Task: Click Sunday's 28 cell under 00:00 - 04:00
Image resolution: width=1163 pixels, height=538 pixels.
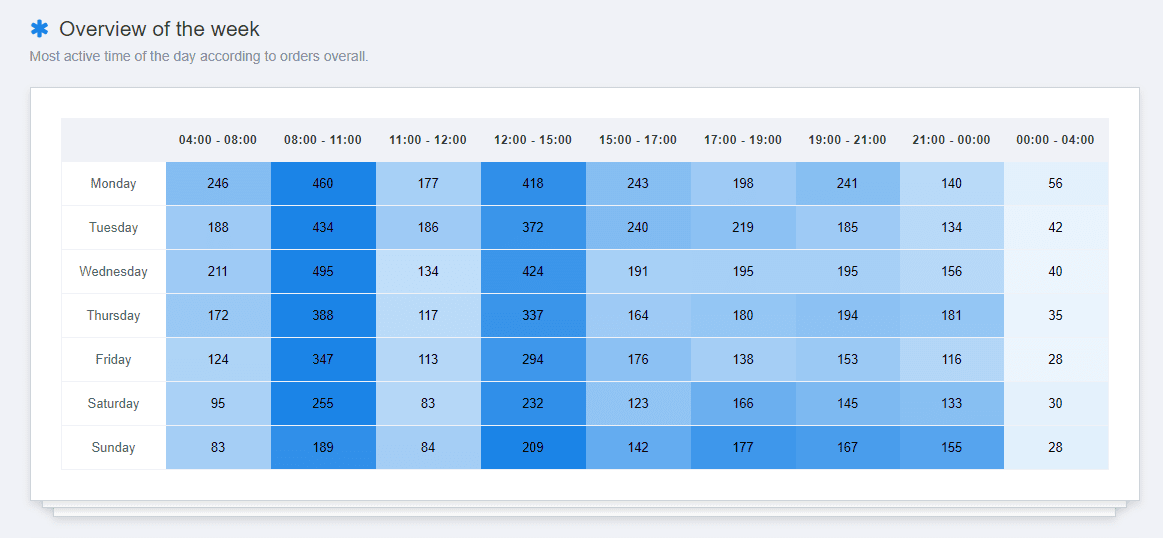Action: coord(1056,447)
